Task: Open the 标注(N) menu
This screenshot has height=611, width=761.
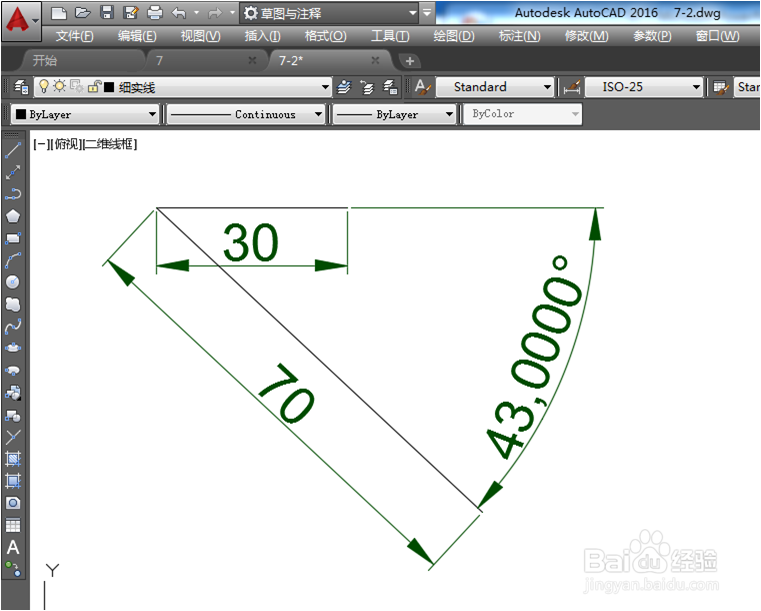Action: 520,36
